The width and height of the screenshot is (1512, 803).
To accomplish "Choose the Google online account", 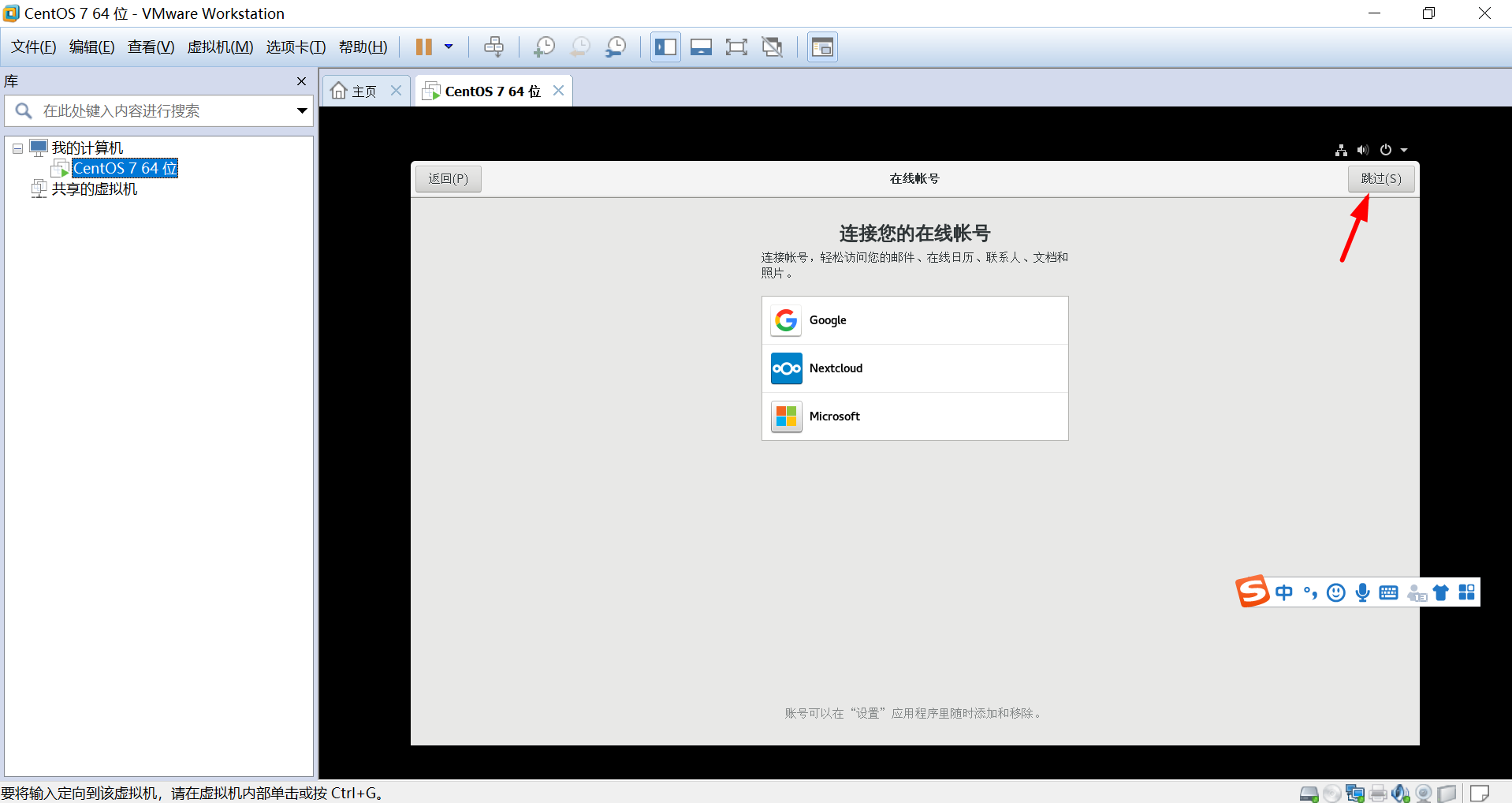I will coord(914,320).
